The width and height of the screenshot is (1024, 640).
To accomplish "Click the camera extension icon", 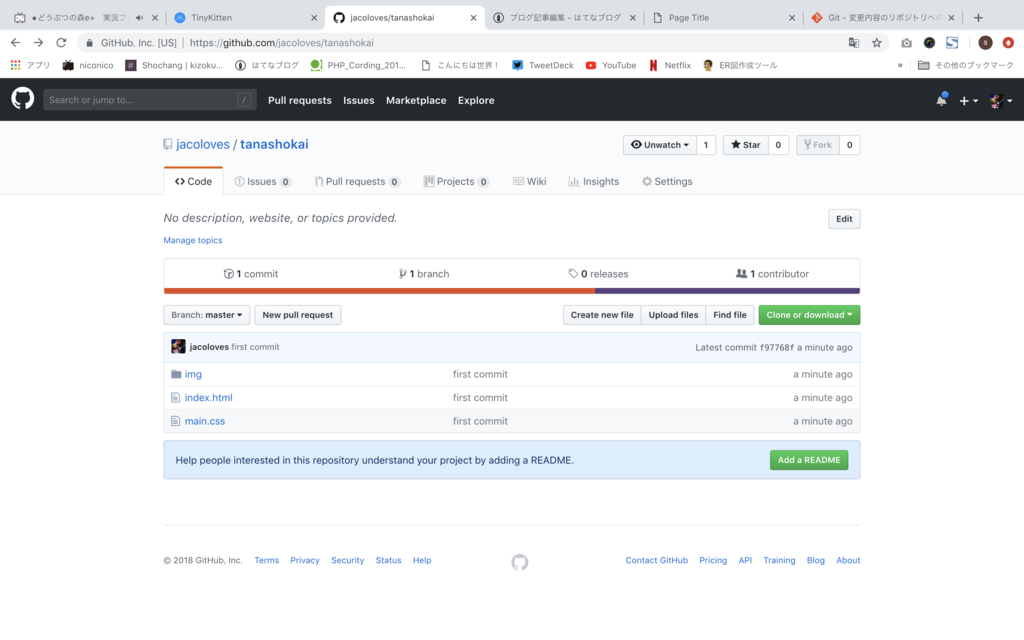I will [906, 42].
